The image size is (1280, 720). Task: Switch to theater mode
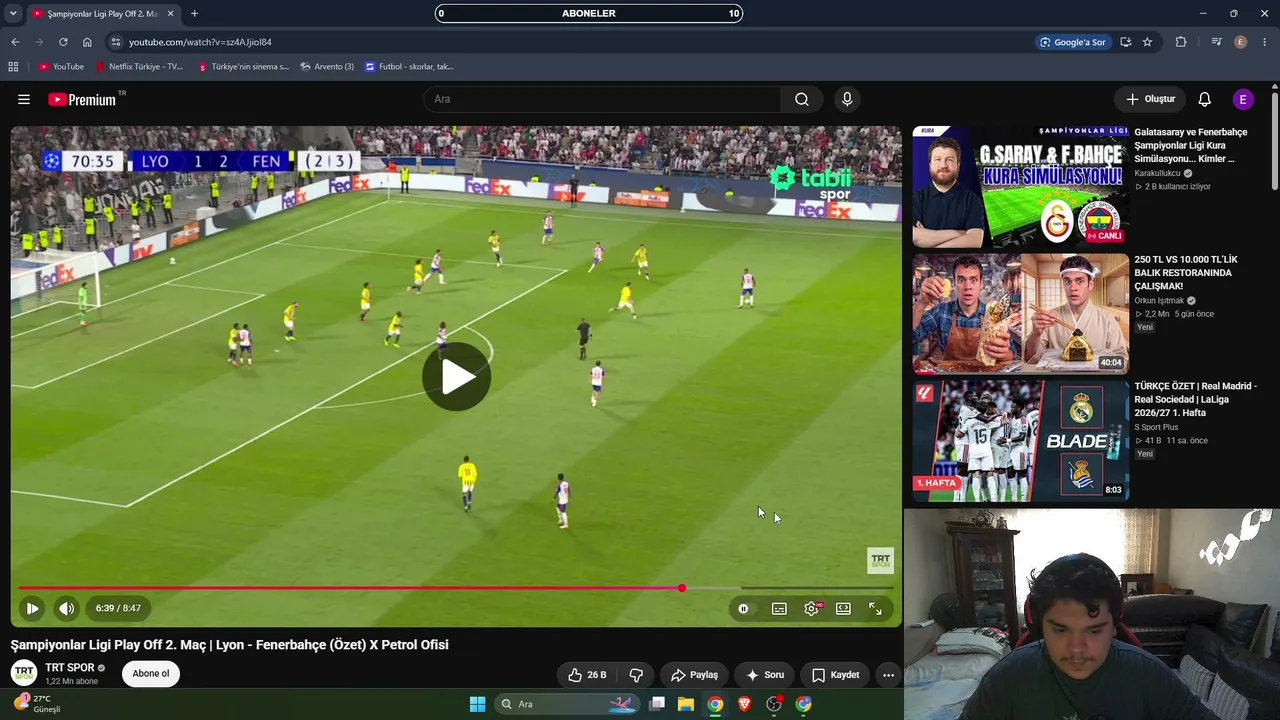pos(843,608)
